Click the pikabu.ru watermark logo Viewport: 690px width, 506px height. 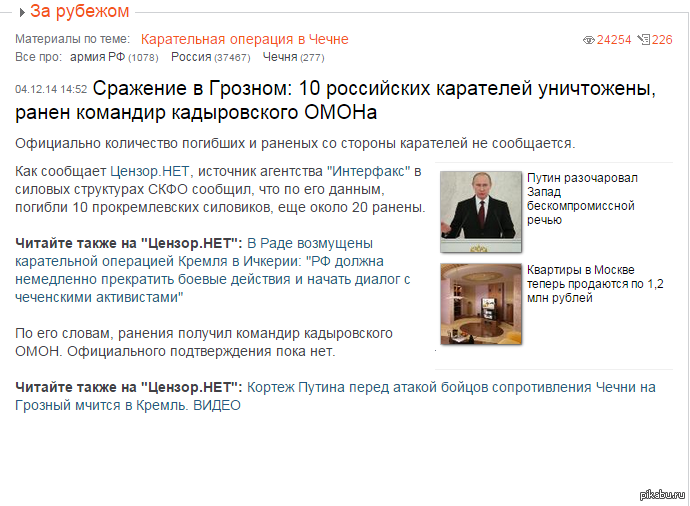662,494
